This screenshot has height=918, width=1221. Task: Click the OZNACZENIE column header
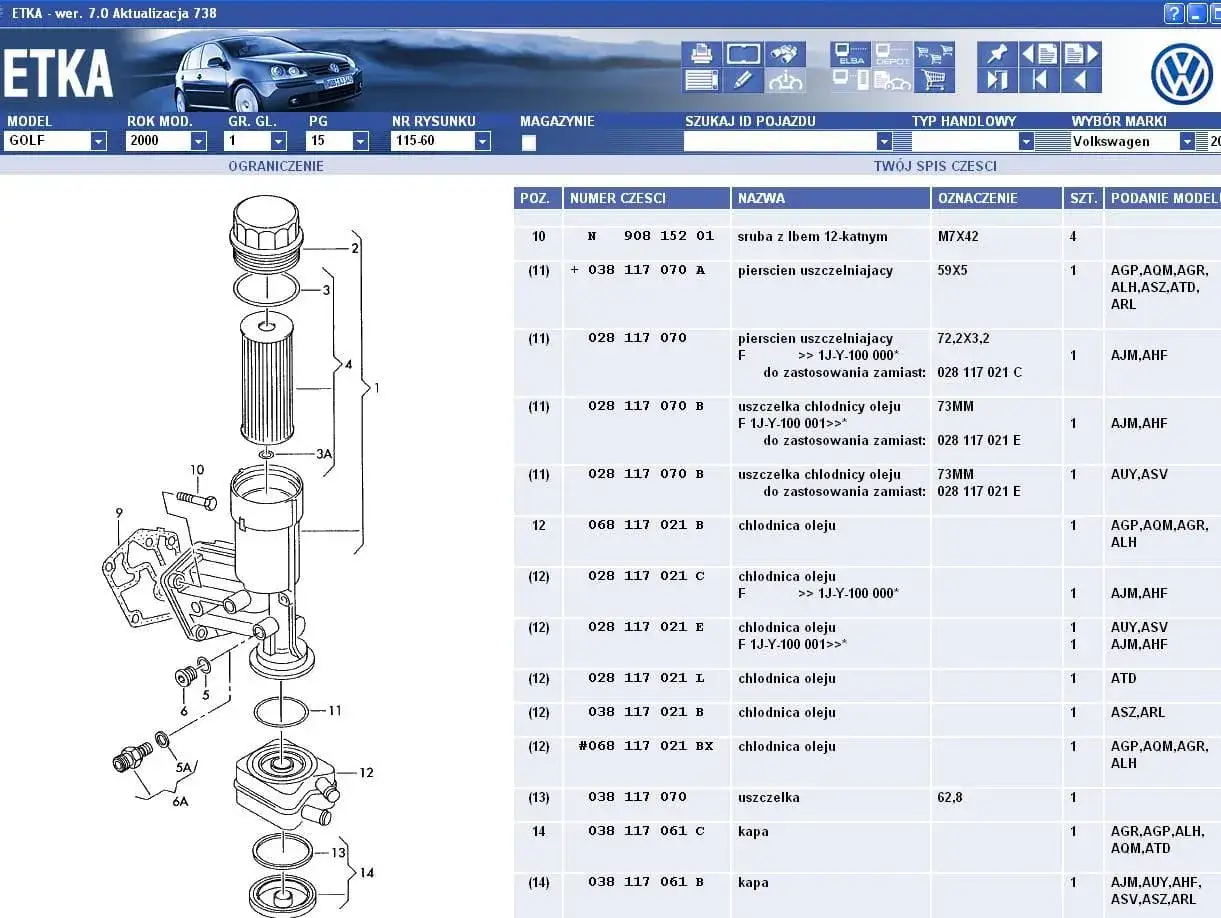[997, 198]
